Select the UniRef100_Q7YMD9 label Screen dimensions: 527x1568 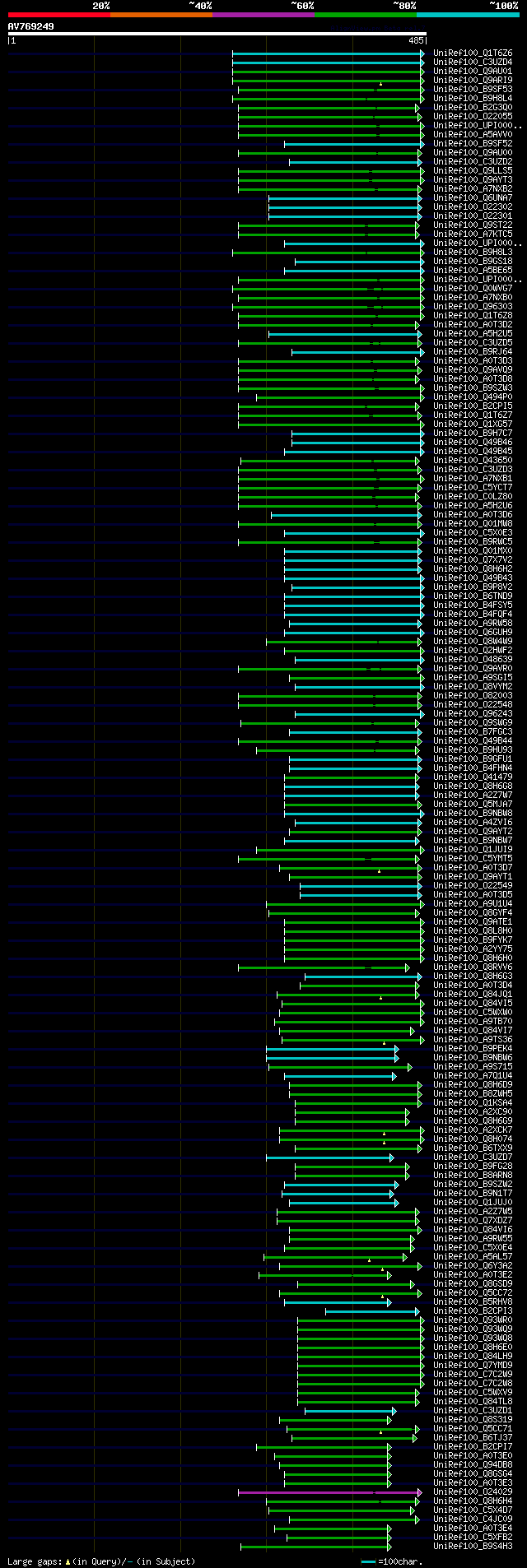click(473, 1366)
